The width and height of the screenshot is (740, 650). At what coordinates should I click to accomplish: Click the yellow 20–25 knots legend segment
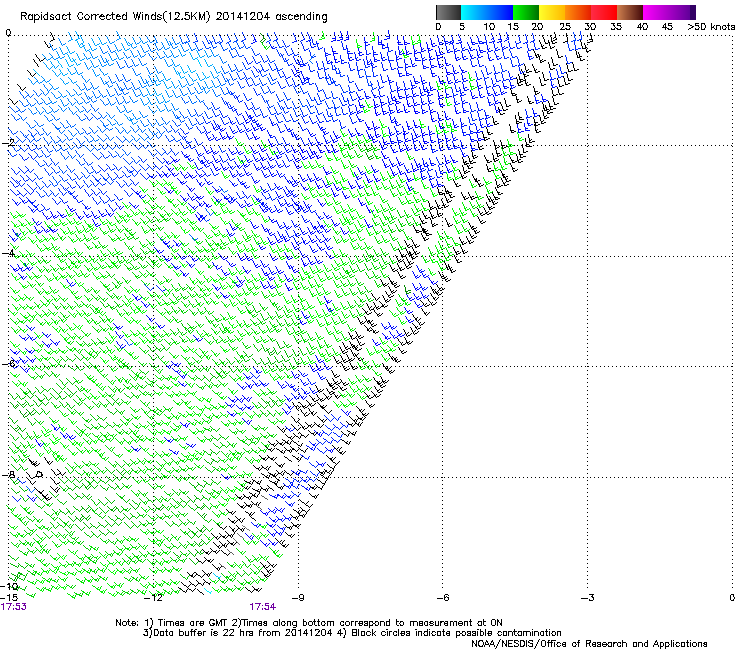click(x=552, y=12)
